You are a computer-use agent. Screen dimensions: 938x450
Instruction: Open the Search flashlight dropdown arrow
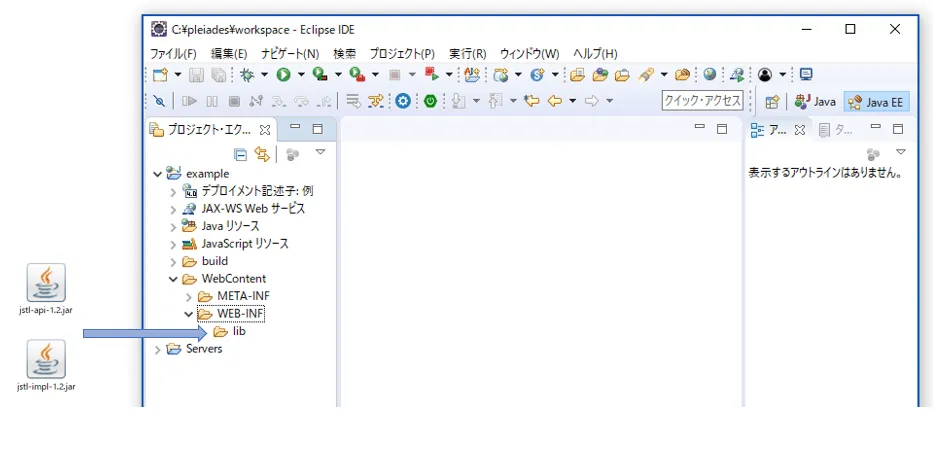point(664,75)
